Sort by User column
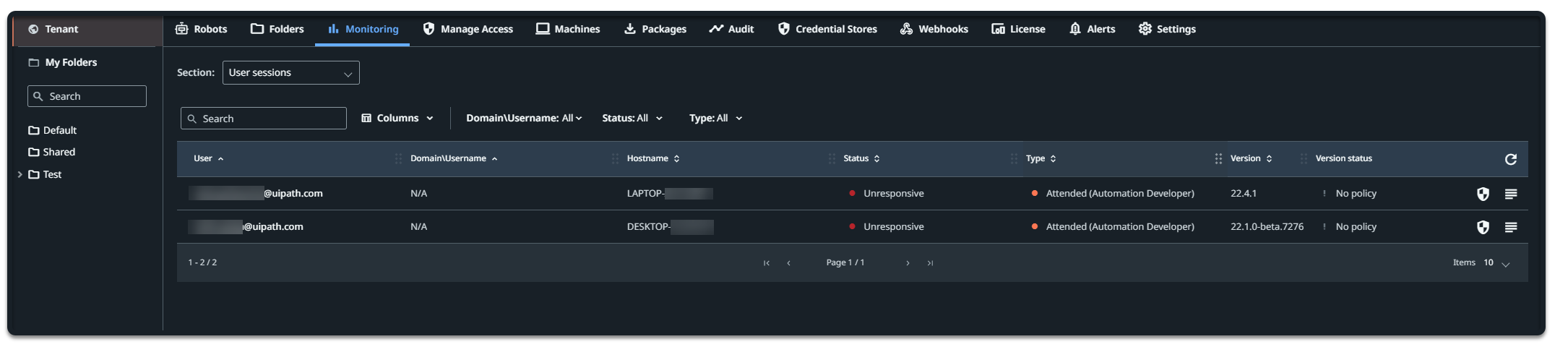 (x=209, y=158)
